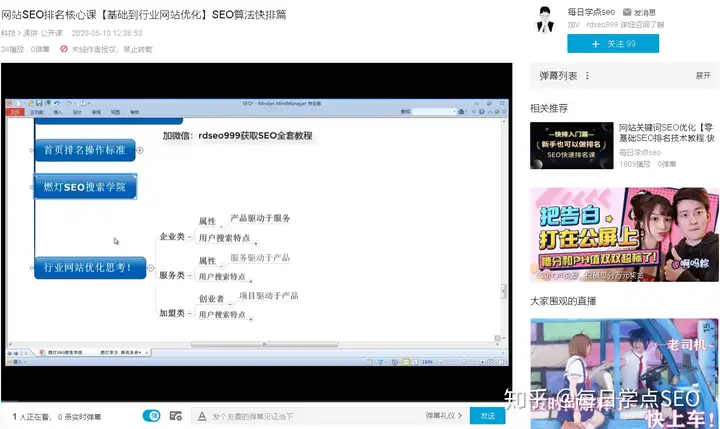Click the mind map horizontal scrollbar
The height and width of the screenshot is (429, 720).
264,344
